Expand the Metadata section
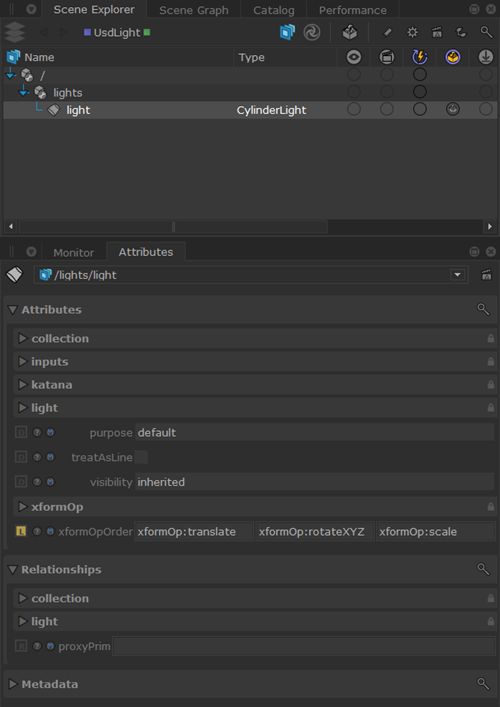The width and height of the screenshot is (500, 707). coord(13,684)
